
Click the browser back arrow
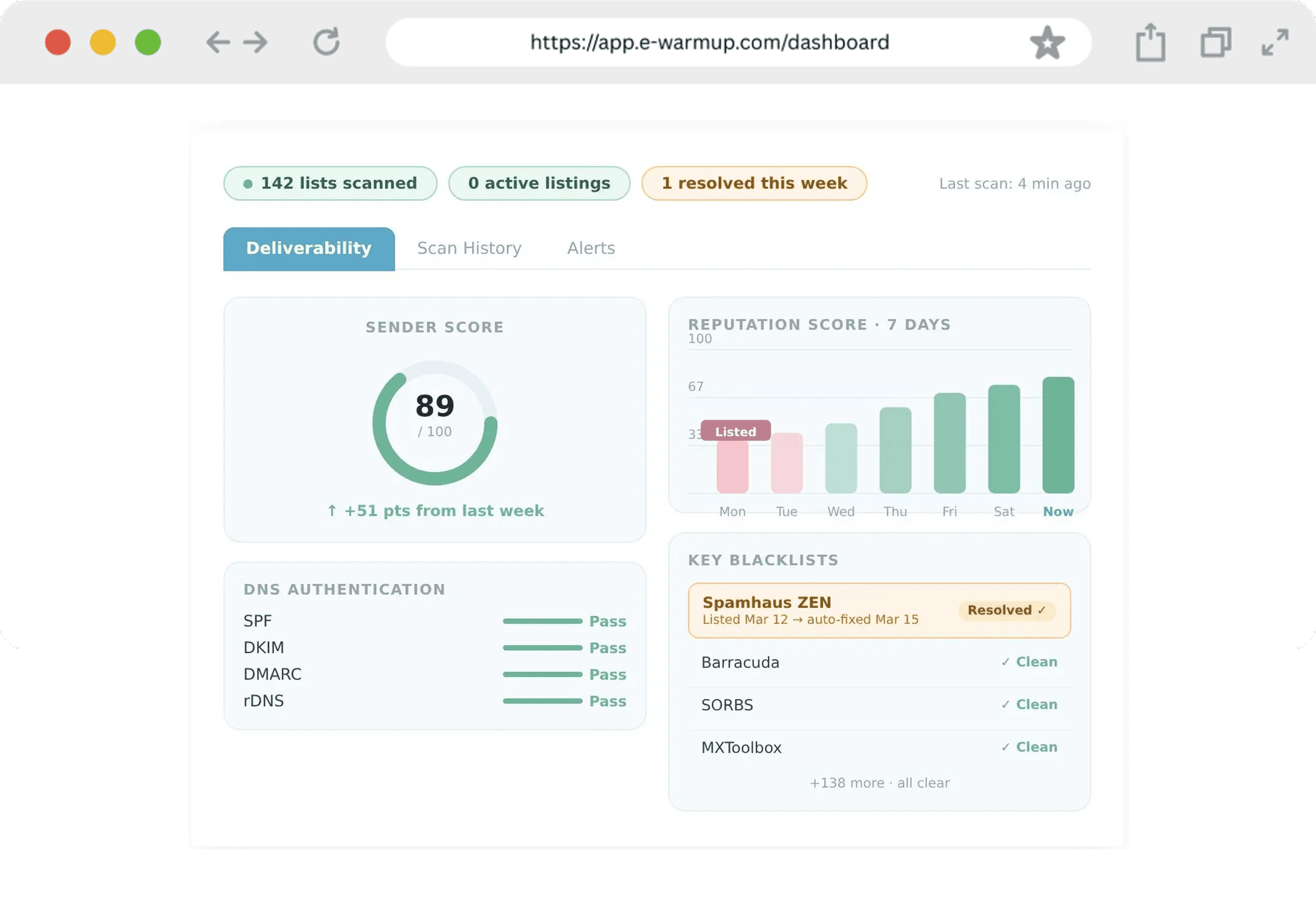(218, 42)
